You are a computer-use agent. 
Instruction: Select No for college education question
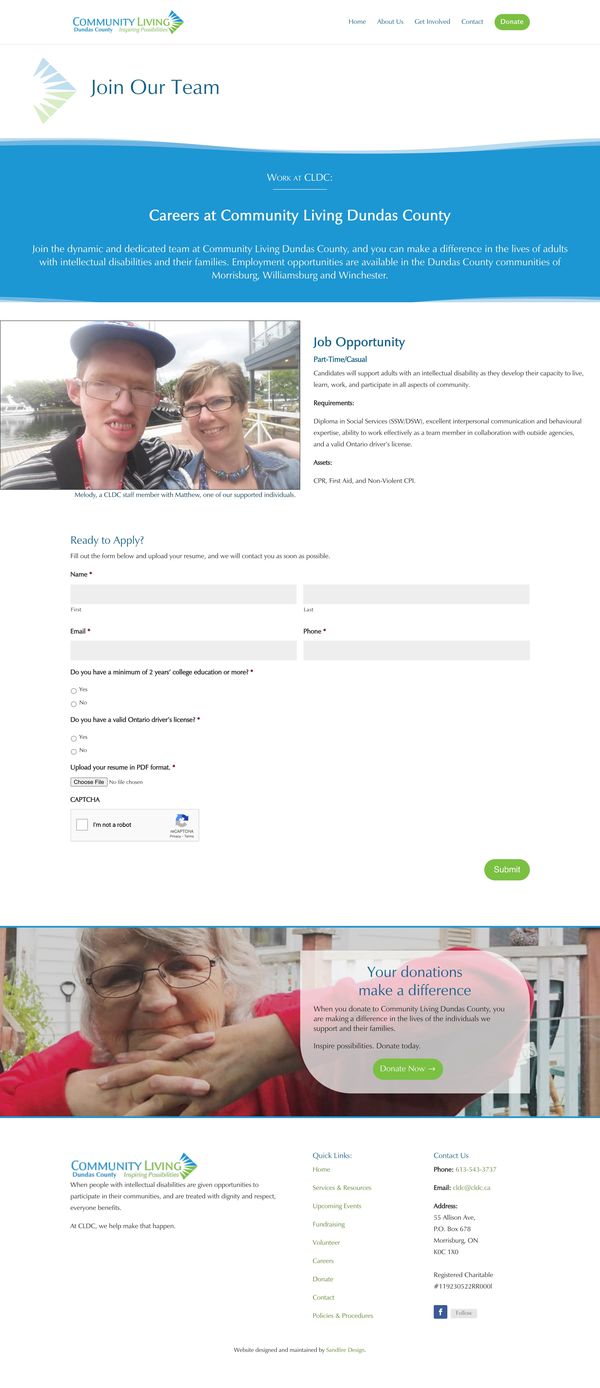point(74,704)
